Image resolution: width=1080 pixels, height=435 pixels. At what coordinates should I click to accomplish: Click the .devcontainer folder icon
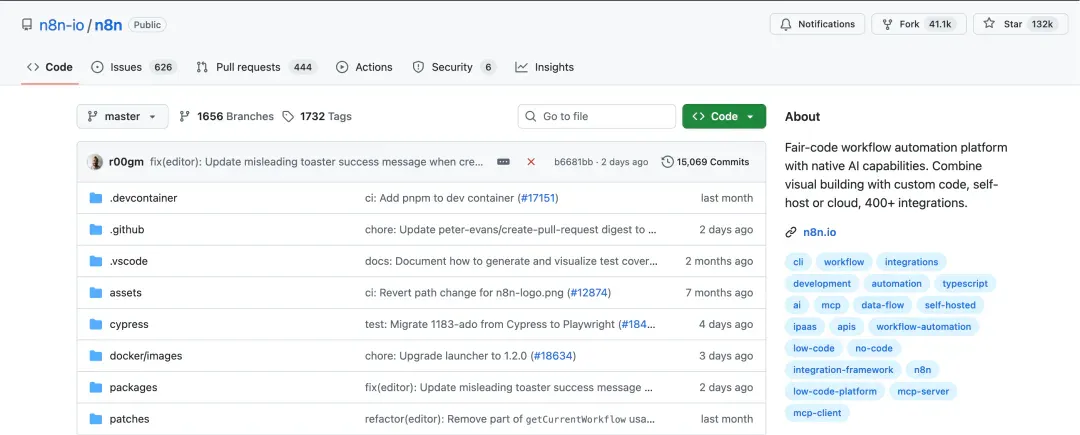click(x=96, y=198)
